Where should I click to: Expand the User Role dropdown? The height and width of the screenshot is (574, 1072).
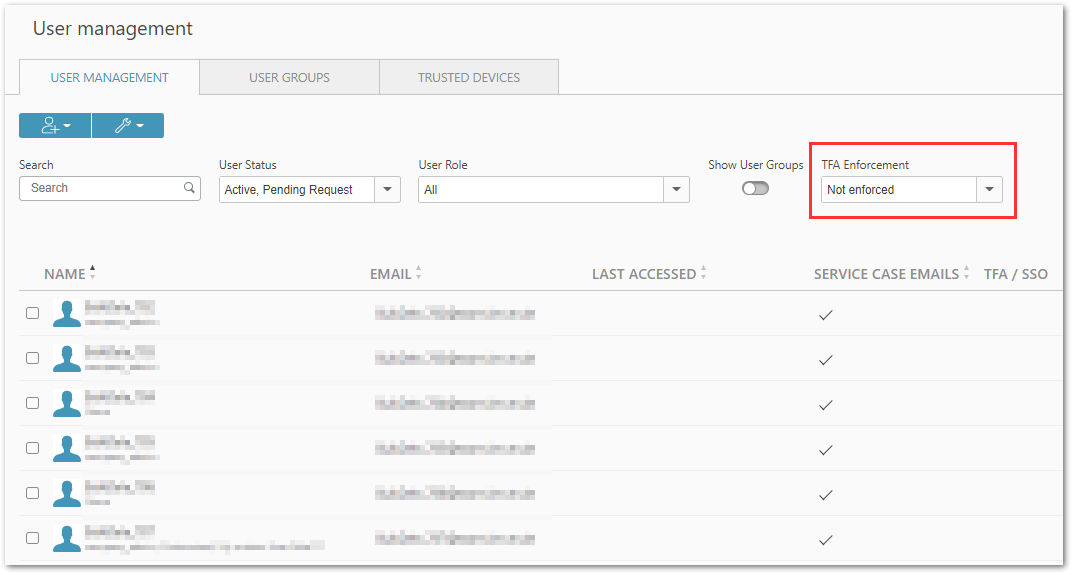pyautogui.click(x=554, y=189)
